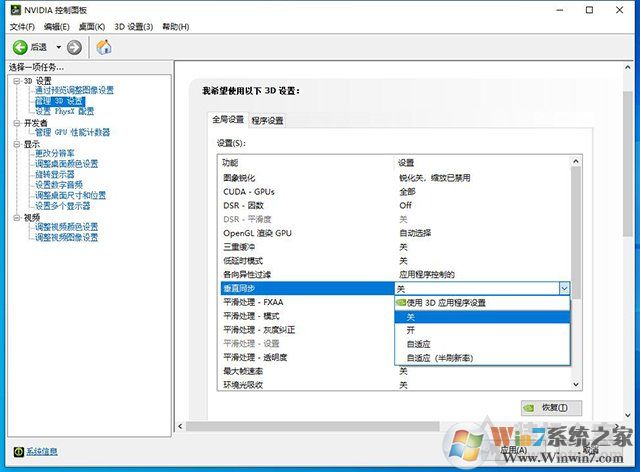Click the 恢复(I) restore button
This screenshot has height=472, width=640.
(551, 408)
